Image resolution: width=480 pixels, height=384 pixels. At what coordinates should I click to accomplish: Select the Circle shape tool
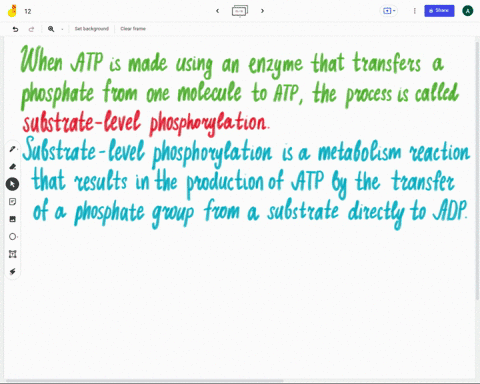[x=13, y=237]
